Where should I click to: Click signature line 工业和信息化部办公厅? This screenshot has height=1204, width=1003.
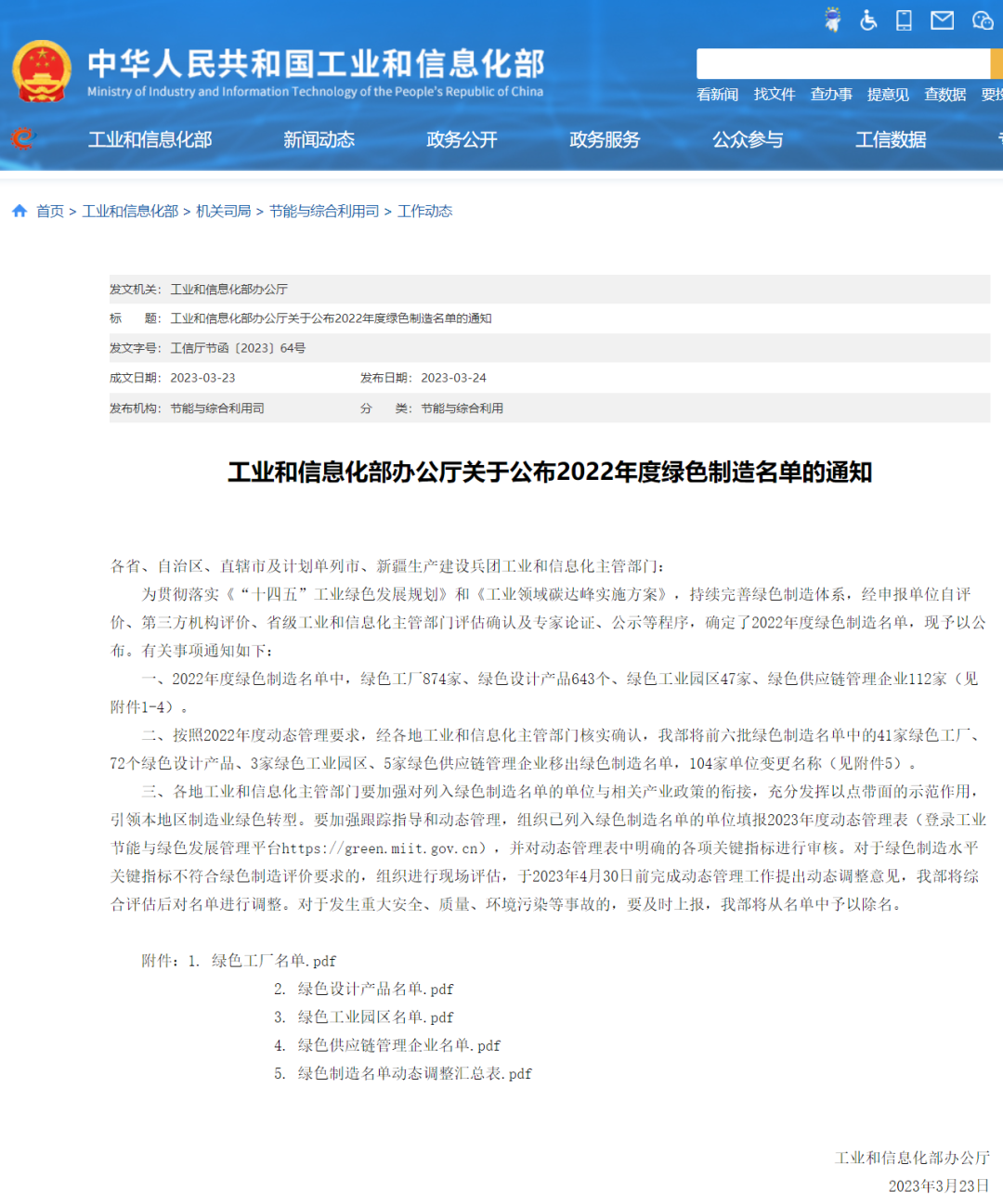[912, 1158]
